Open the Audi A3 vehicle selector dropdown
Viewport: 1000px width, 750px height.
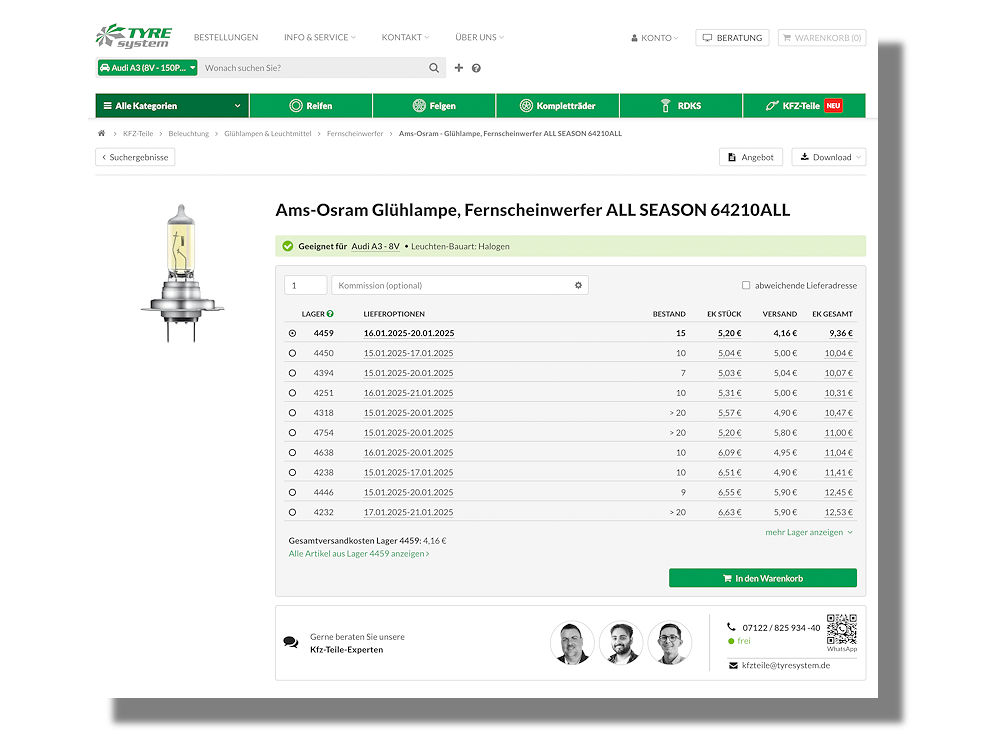[147, 68]
